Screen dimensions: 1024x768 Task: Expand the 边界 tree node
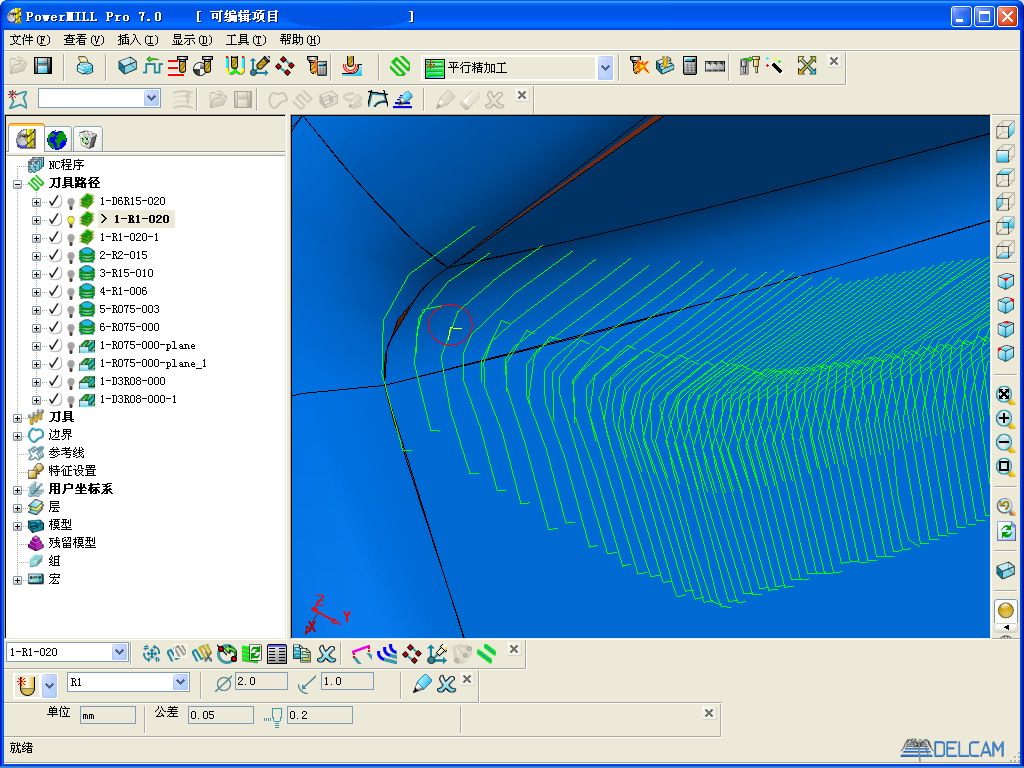[18, 436]
